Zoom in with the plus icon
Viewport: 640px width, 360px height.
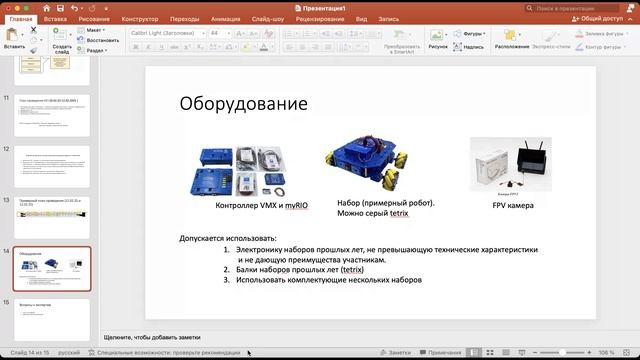[589, 352]
